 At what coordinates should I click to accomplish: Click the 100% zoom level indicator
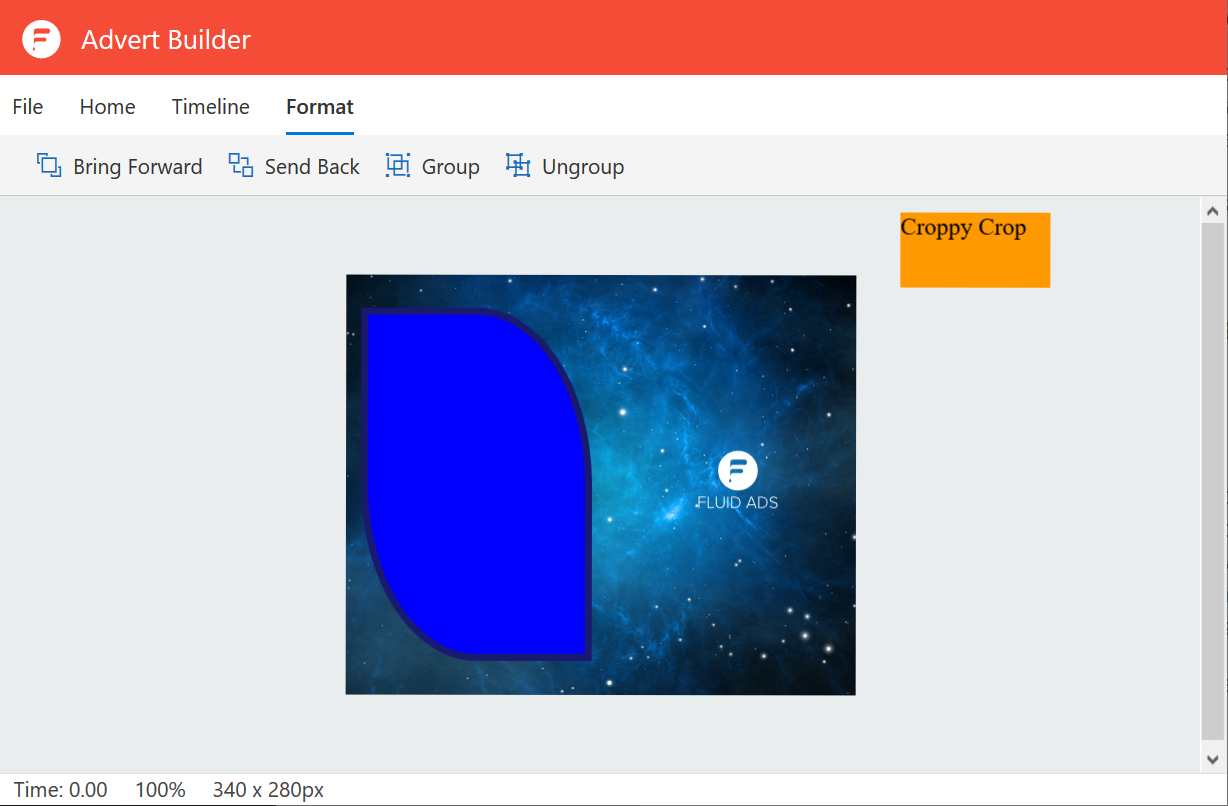pyautogui.click(x=160, y=790)
